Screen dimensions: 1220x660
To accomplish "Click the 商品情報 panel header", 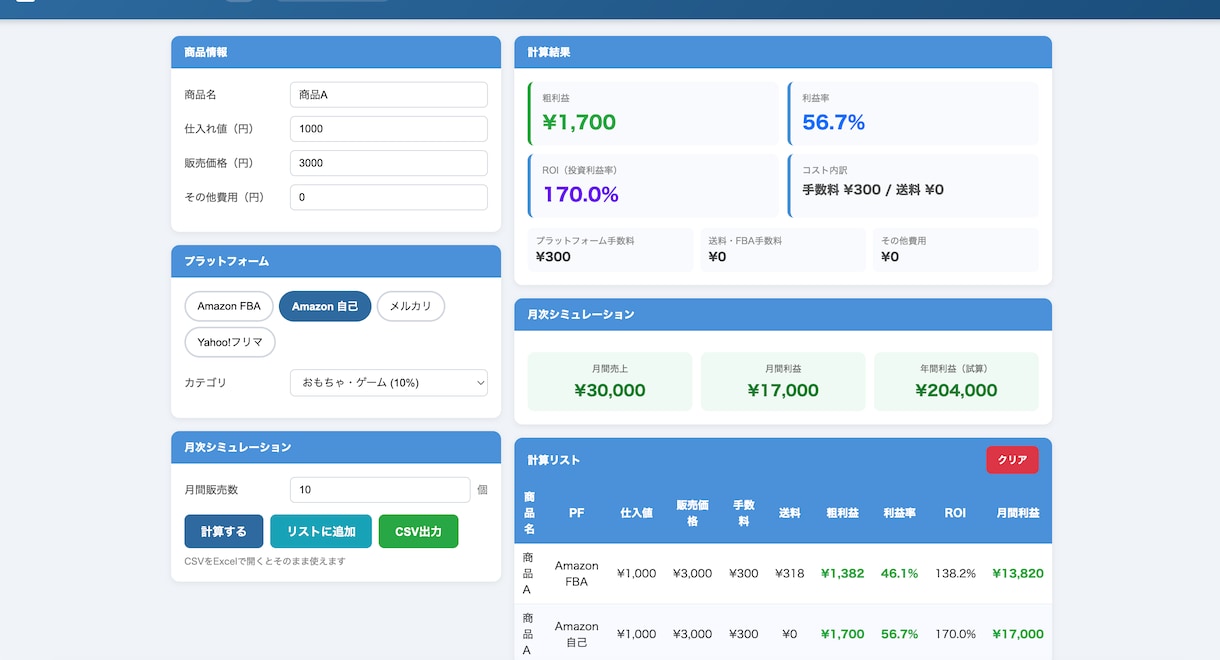I will click(336, 52).
